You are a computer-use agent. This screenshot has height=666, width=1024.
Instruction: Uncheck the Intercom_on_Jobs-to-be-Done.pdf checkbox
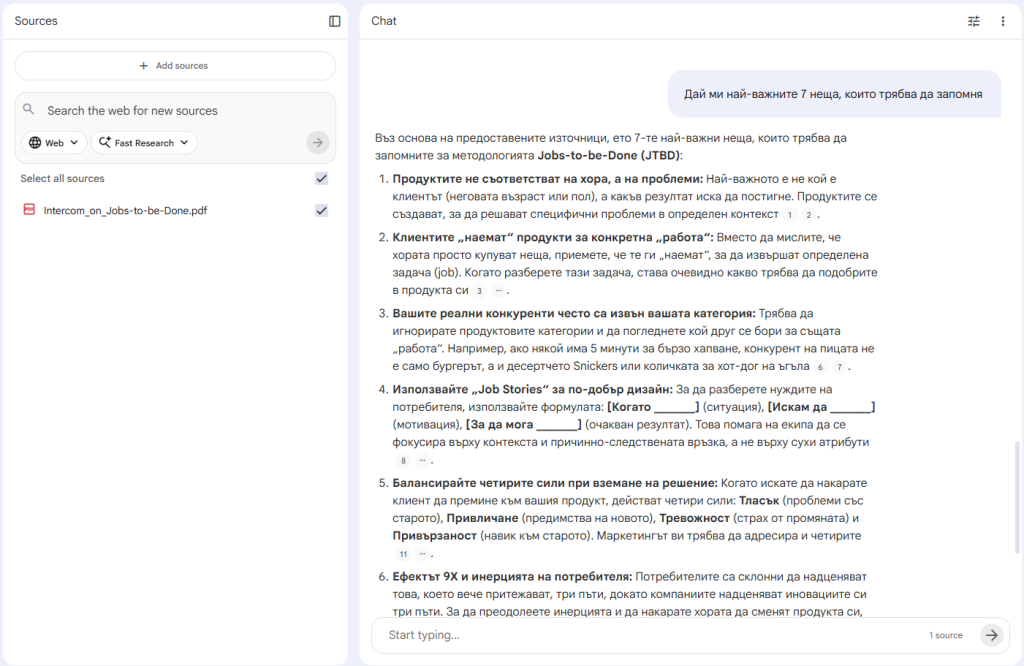(321, 211)
